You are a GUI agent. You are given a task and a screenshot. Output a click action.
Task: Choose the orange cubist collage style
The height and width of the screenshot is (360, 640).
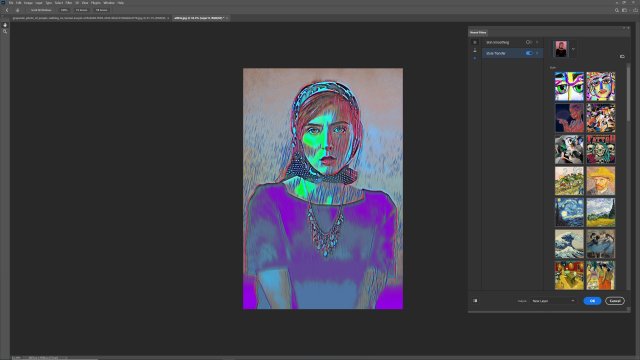(x=600, y=118)
